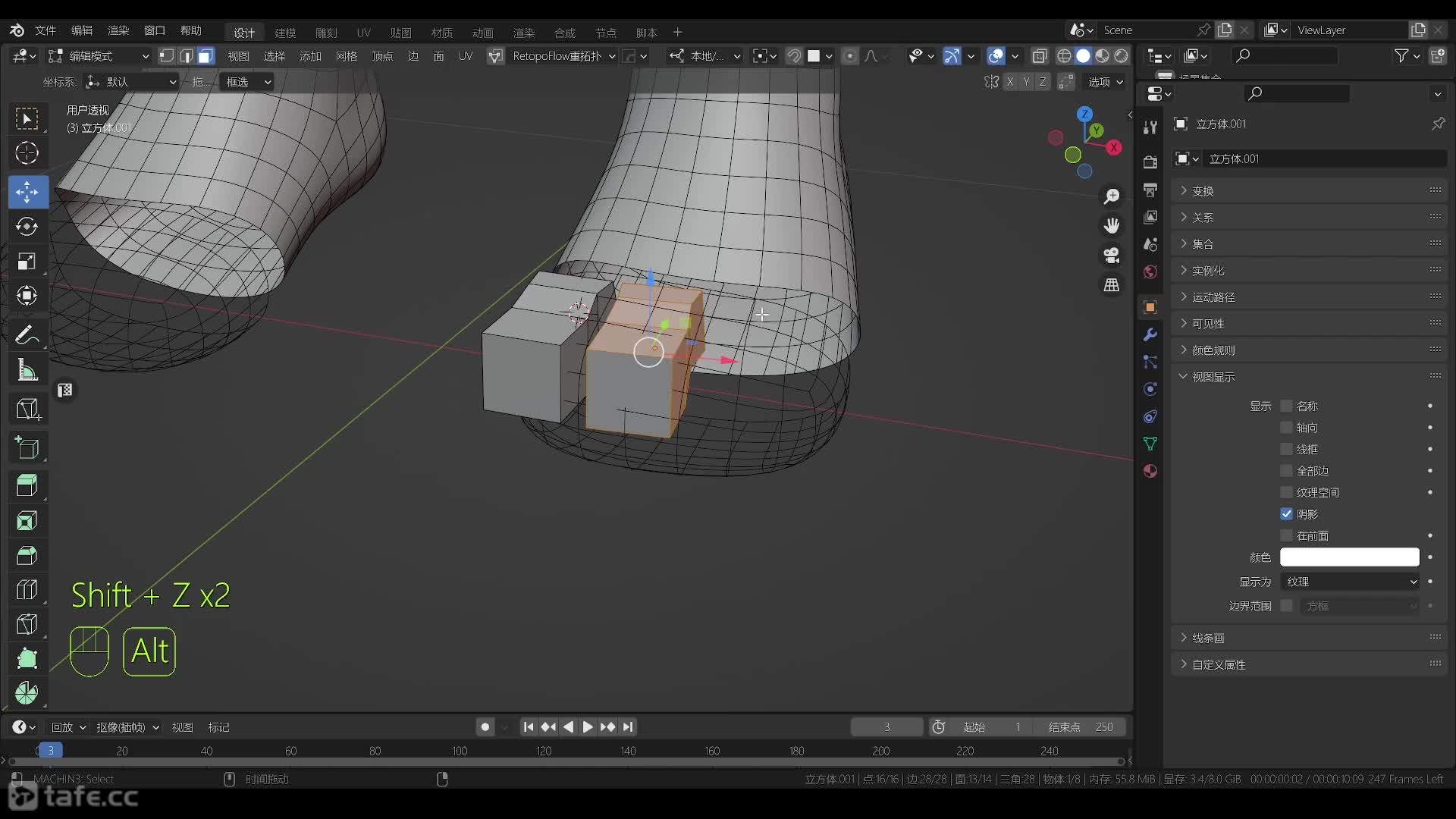The height and width of the screenshot is (819, 1456).
Task: Enable the 名称 display checkbox
Action: (1286, 406)
